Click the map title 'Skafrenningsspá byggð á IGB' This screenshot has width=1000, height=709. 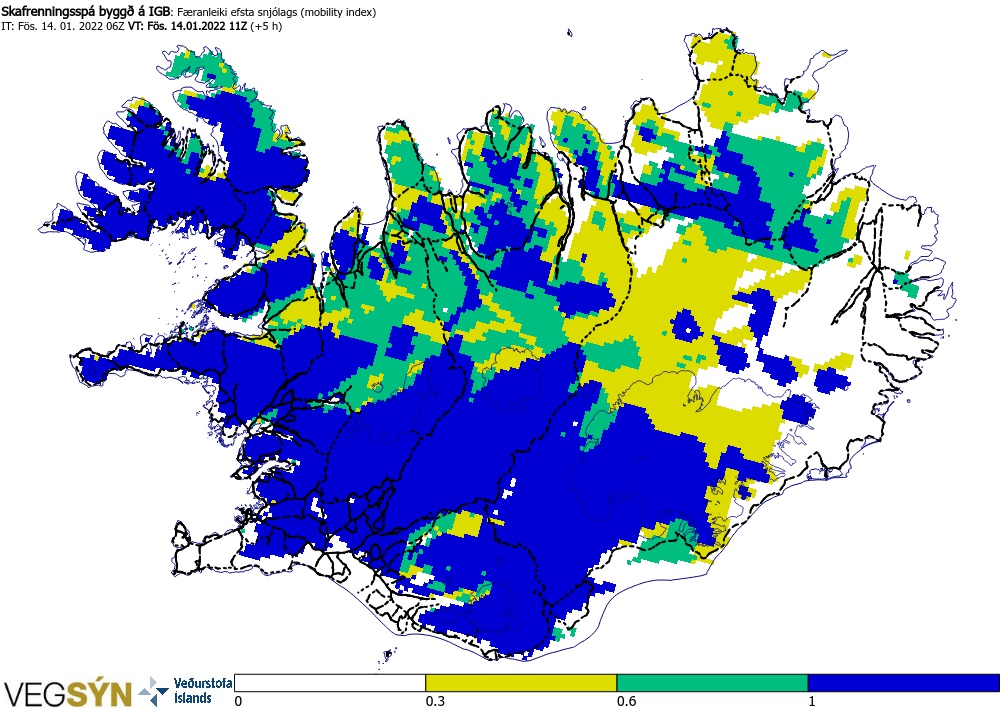click(86, 11)
